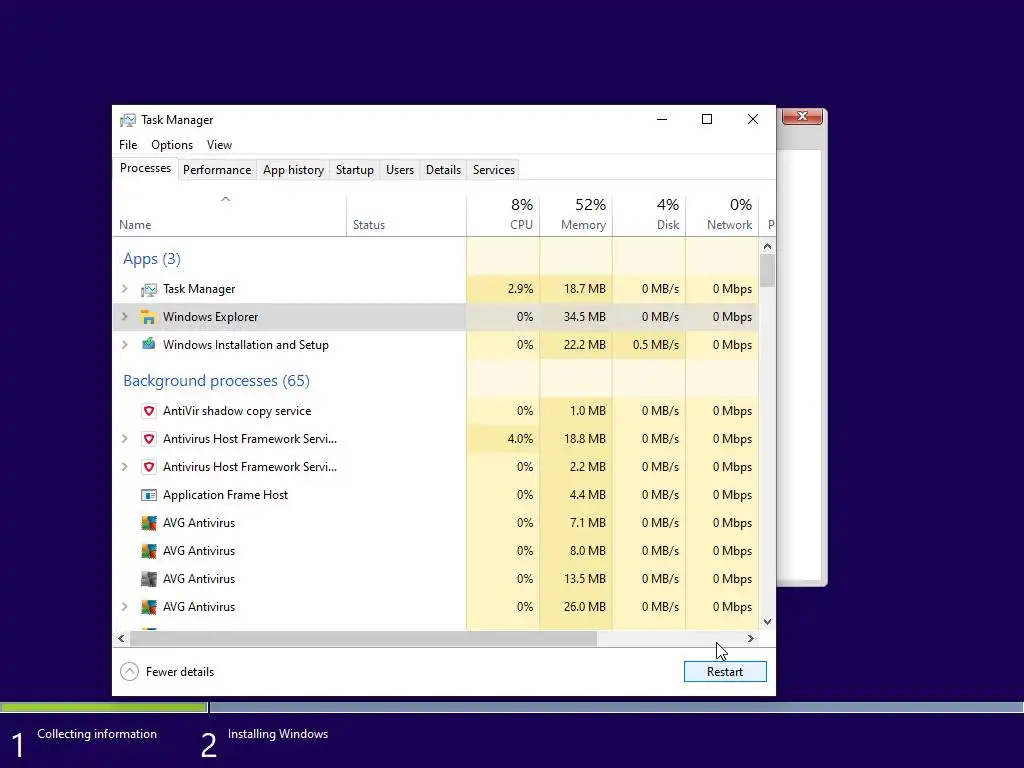Click the AntiVir shadow copy service shield icon

(149, 411)
